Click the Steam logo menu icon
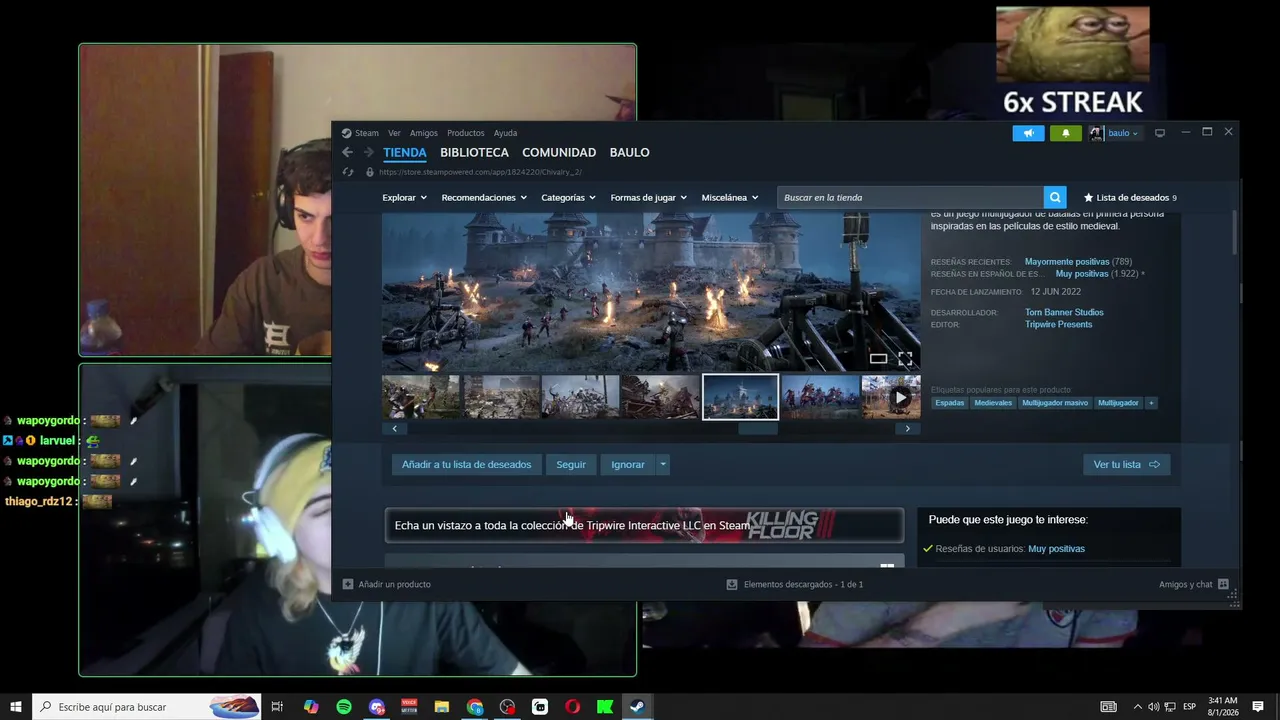This screenshot has height=720, width=1280. (346, 133)
